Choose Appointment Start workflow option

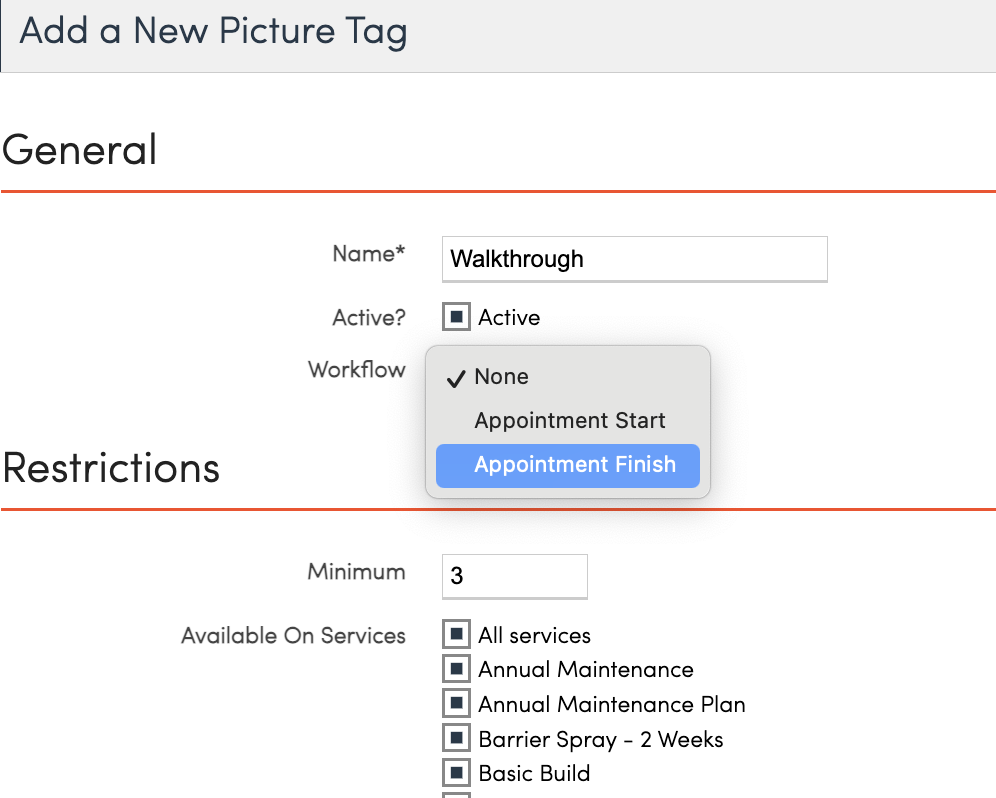point(569,421)
